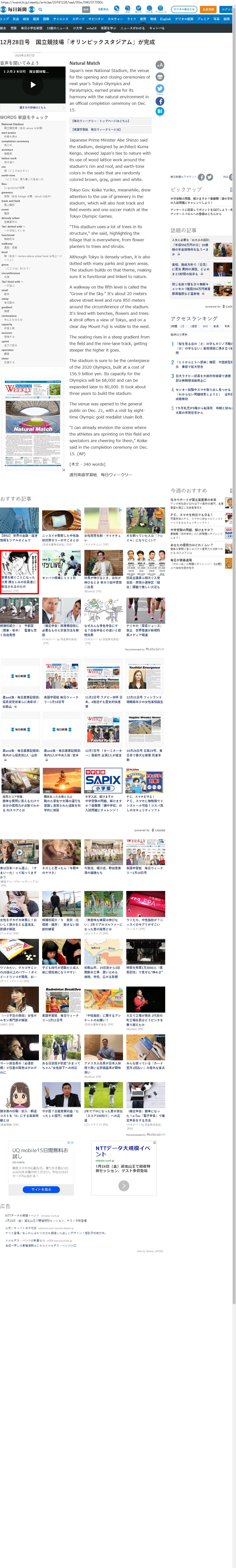Click the サイトを見る ad button
This screenshot has width=236, height=1568.
[41, 1189]
